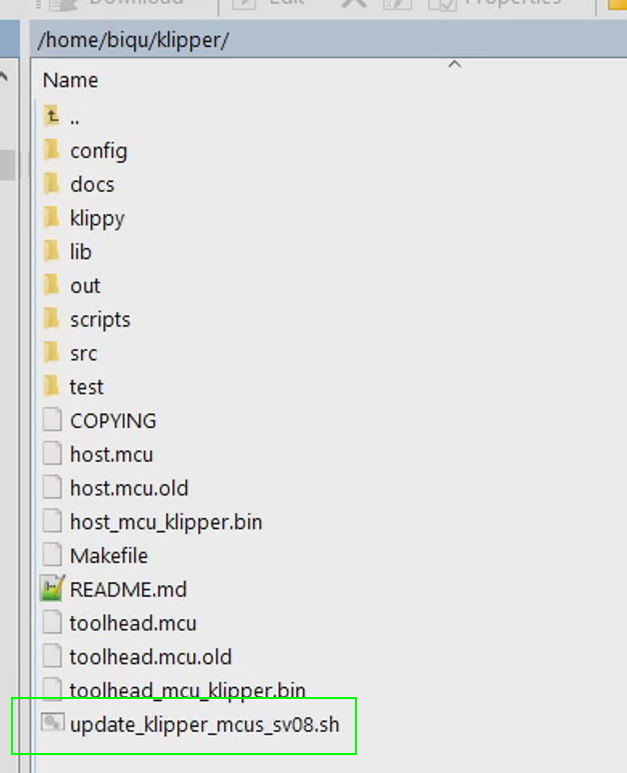The image size is (627, 773).
Task: Select the host.mcu file
Action: pos(111,454)
